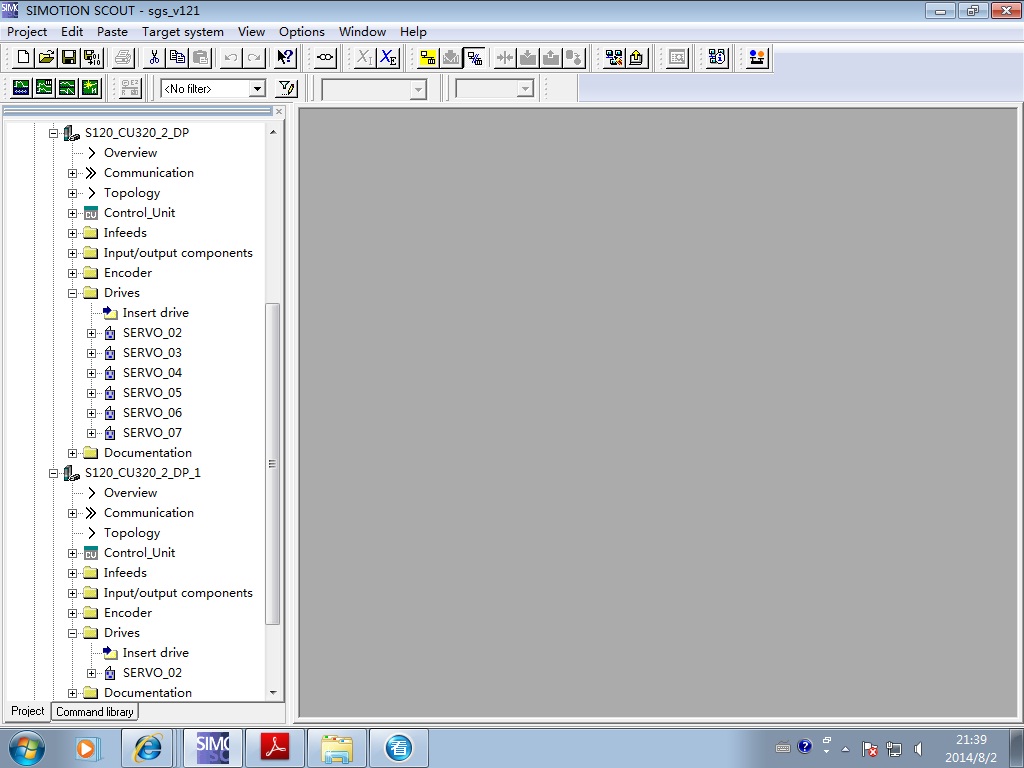1024x768 pixels.
Task: Click the orange-blue control panel icon
Action: pos(757,57)
